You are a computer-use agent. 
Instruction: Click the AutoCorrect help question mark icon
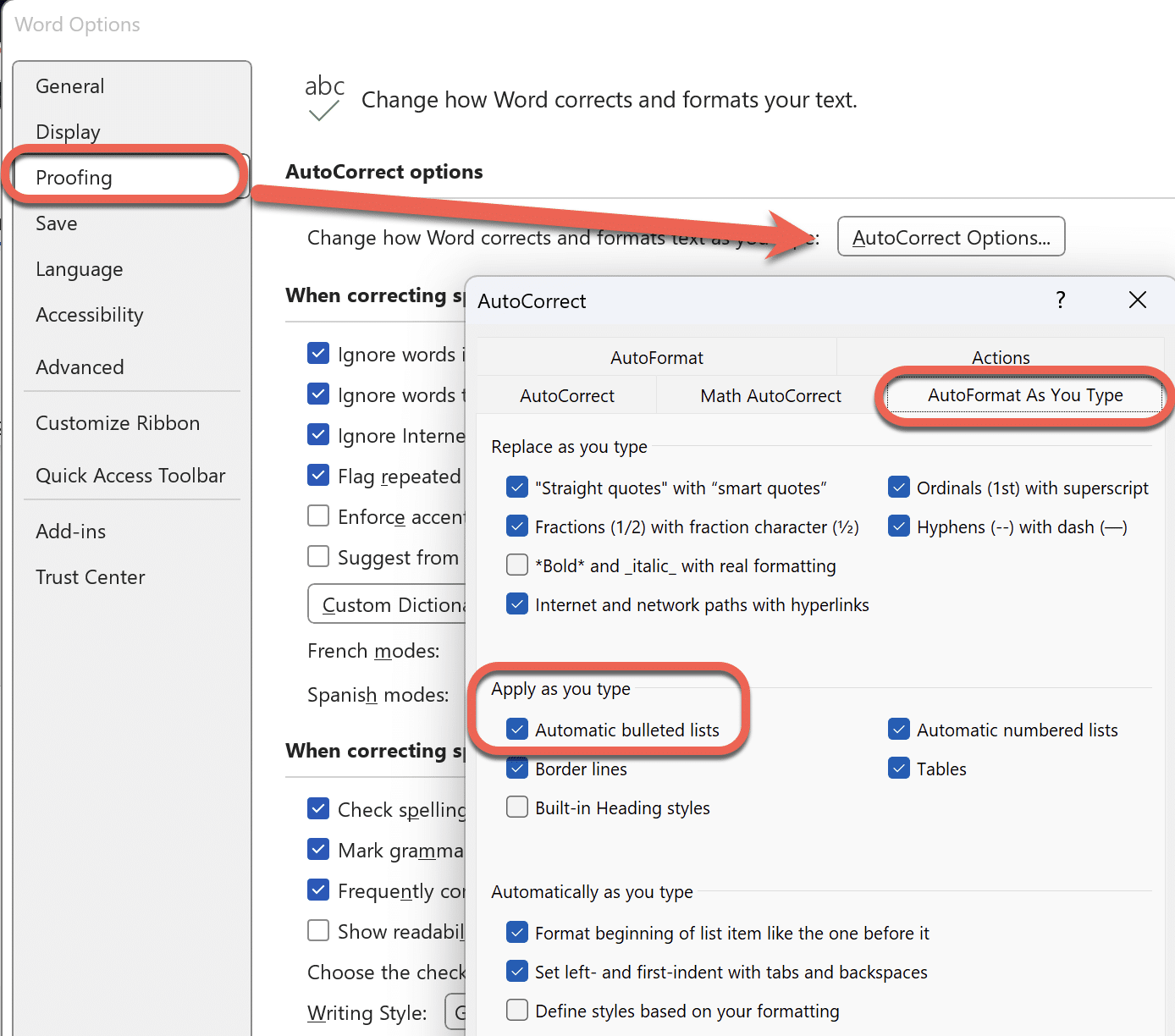[x=1060, y=300]
